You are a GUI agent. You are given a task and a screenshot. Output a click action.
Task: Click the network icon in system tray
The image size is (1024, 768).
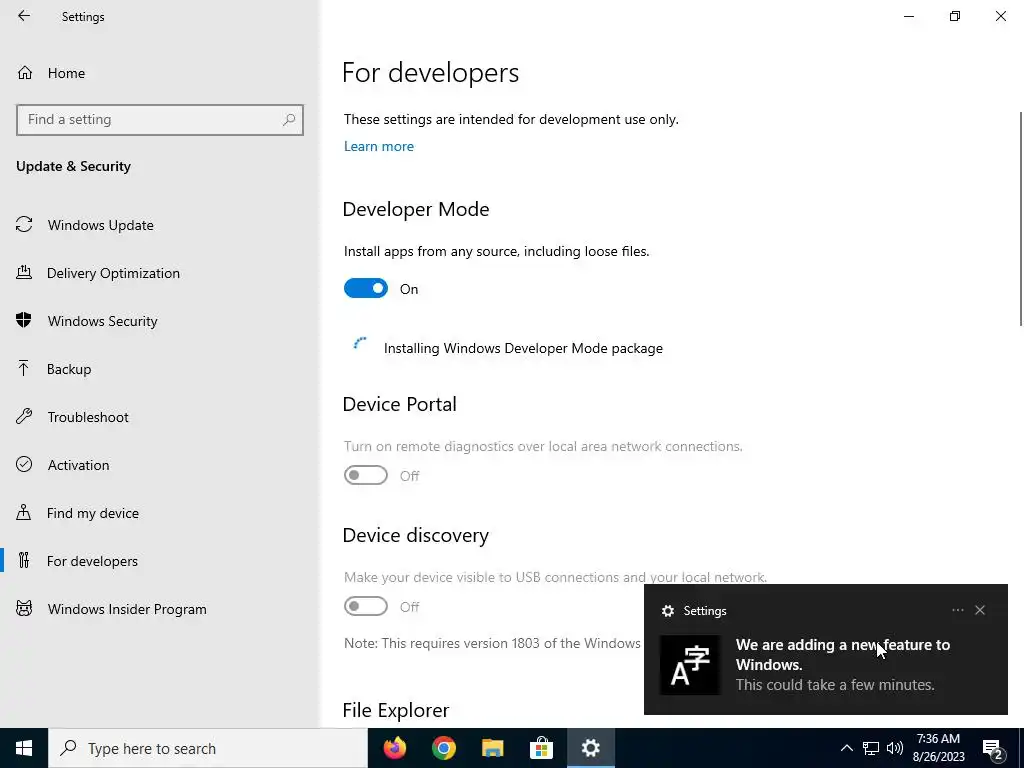[x=871, y=748]
